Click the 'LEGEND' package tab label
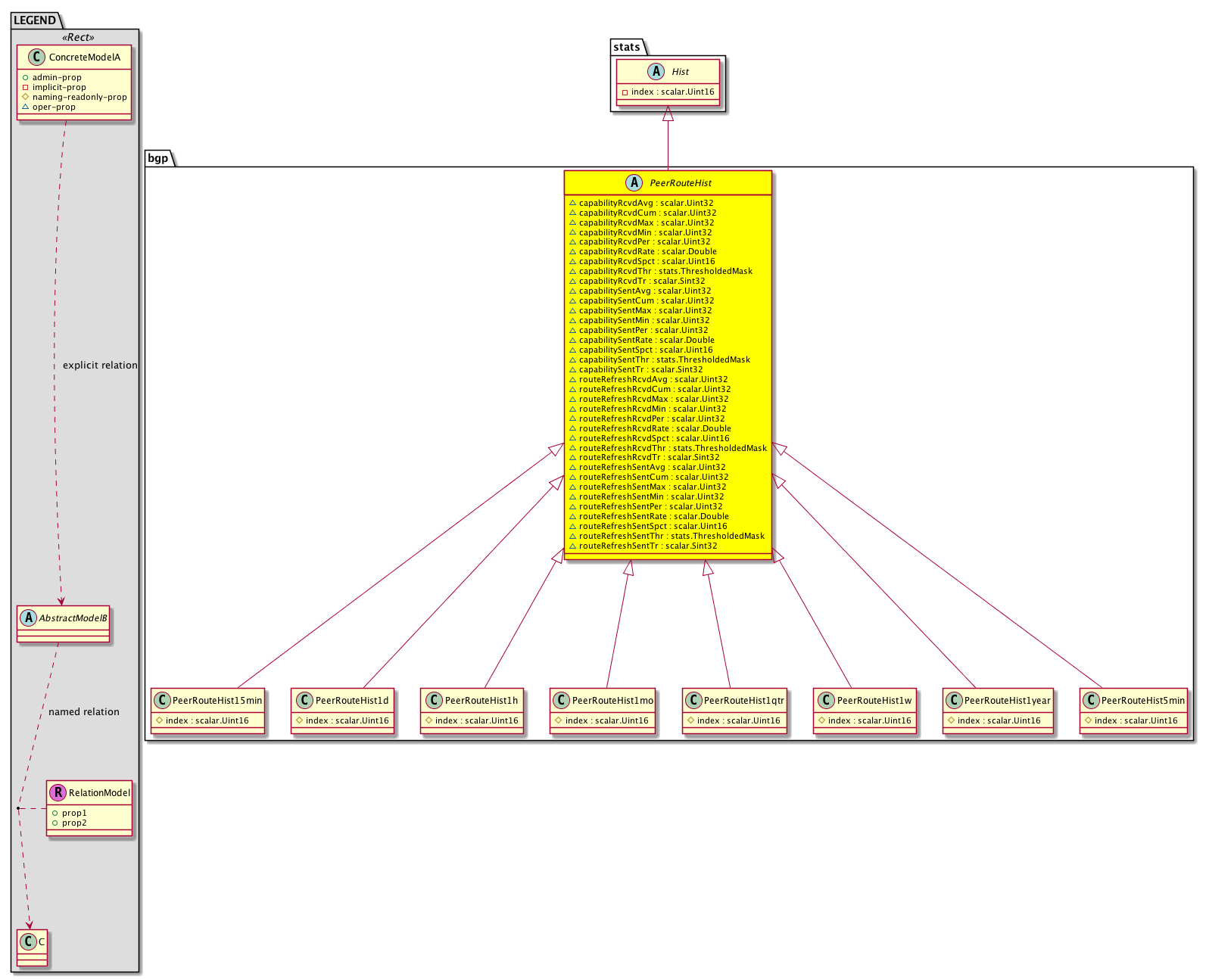 [35, 20]
